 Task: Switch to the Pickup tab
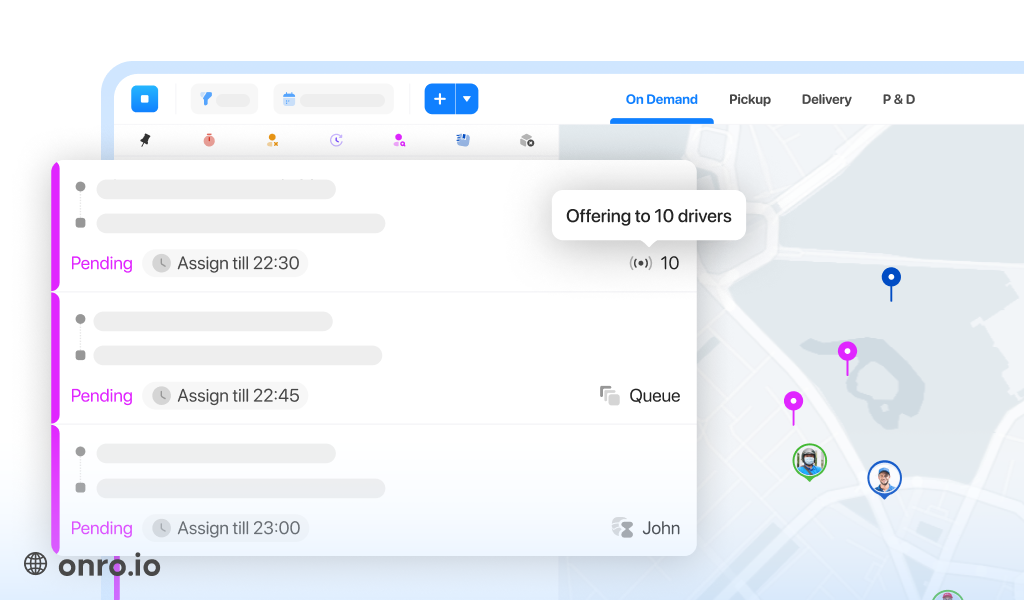click(750, 99)
